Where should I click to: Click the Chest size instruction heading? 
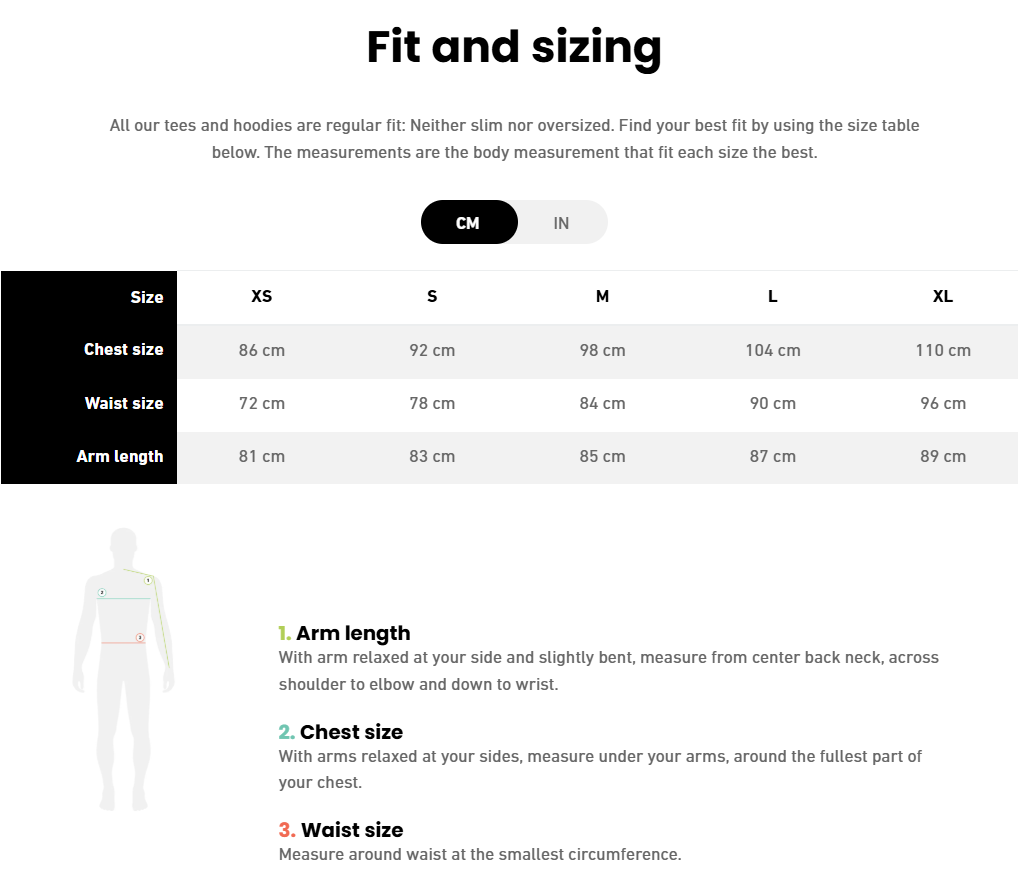[341, 732]
